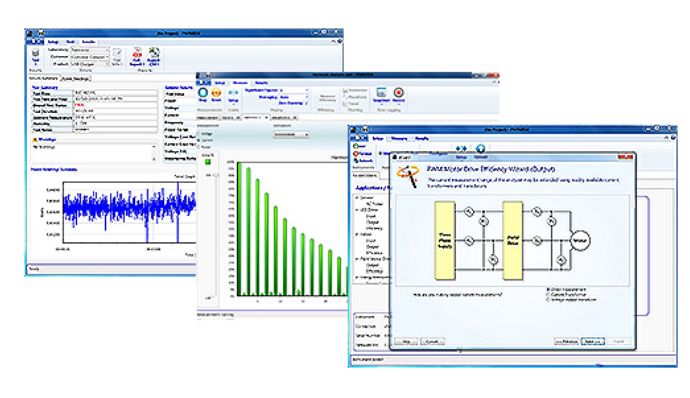Click the green Export CSV icon
This screenshot has height=398, width=690.
pyautogui.click(x=154, y=54)
